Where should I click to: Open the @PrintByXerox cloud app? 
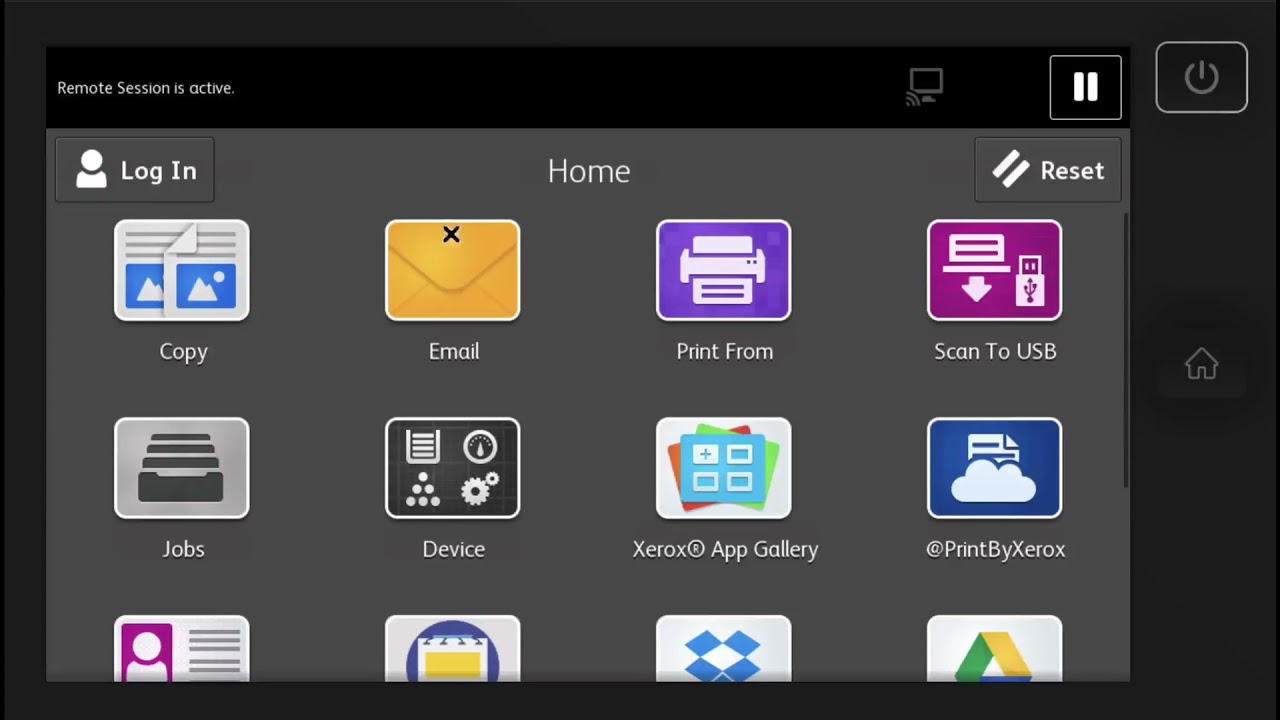coord(995,468)
